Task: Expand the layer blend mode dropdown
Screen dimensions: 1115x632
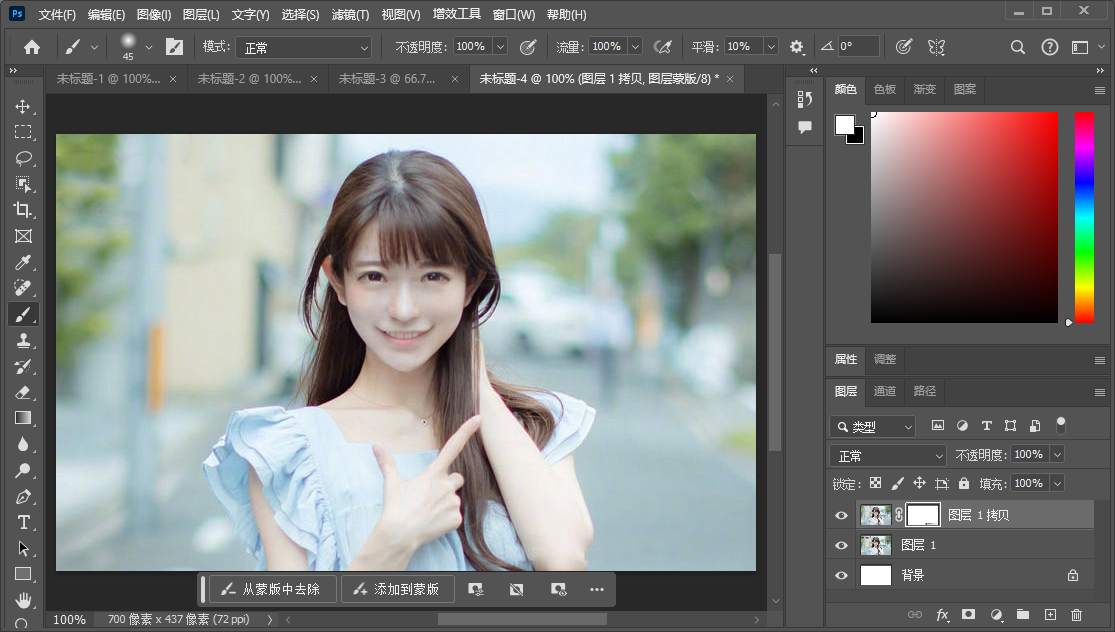Action: pyautogui.click(x=887, y=456)
